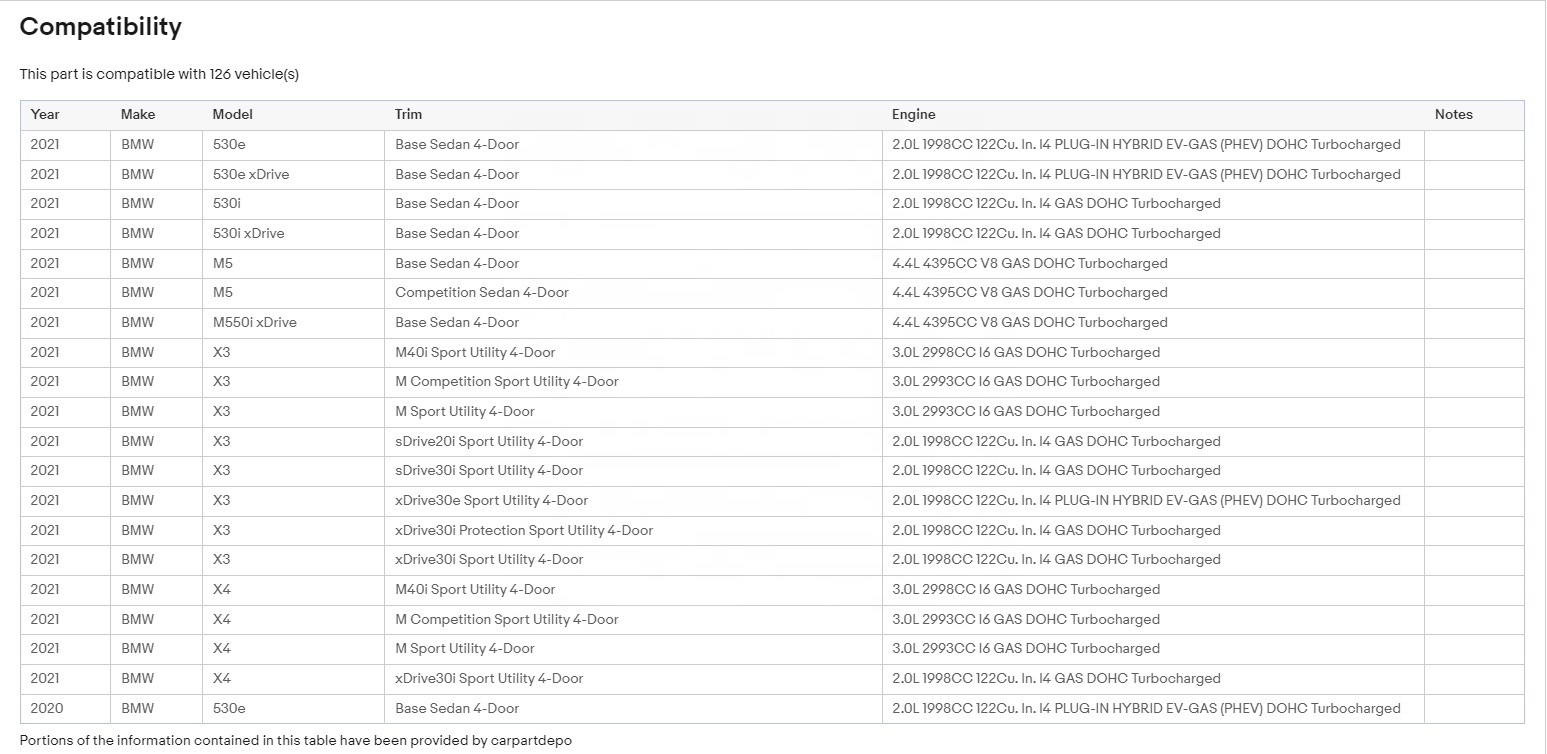Click the X4 row's "M40i Sport Utility 4-Door" trim
1547x754 pixels.
pos(475,589)
